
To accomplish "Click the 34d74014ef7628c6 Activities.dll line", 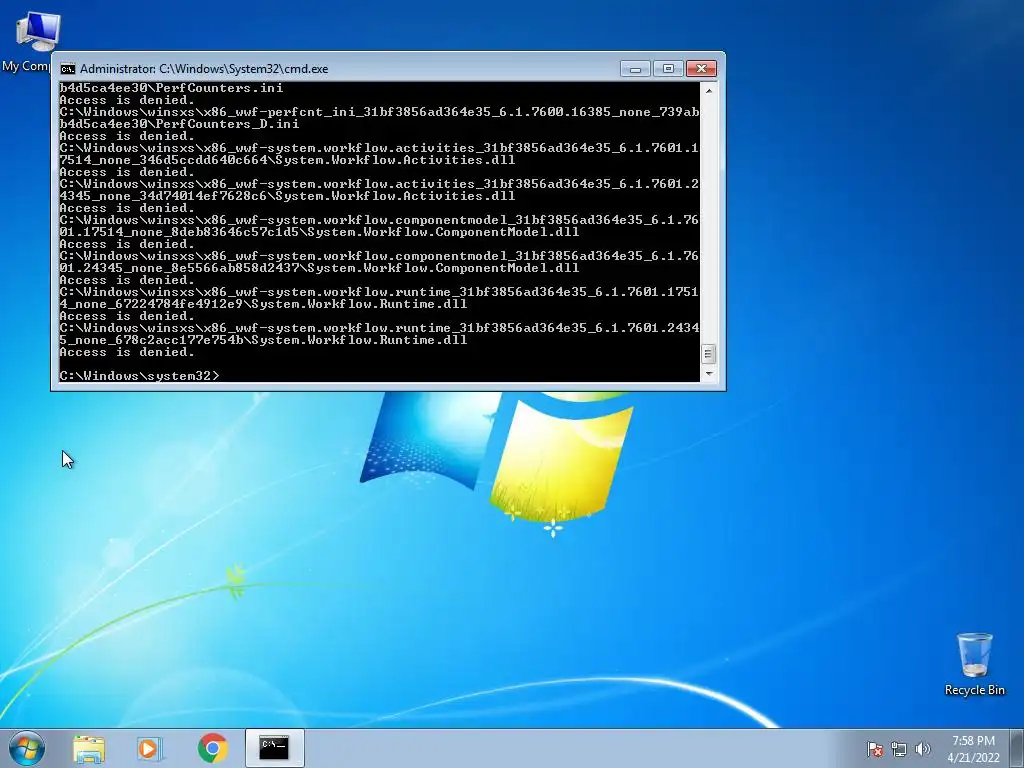I will [x=287, y=196].
